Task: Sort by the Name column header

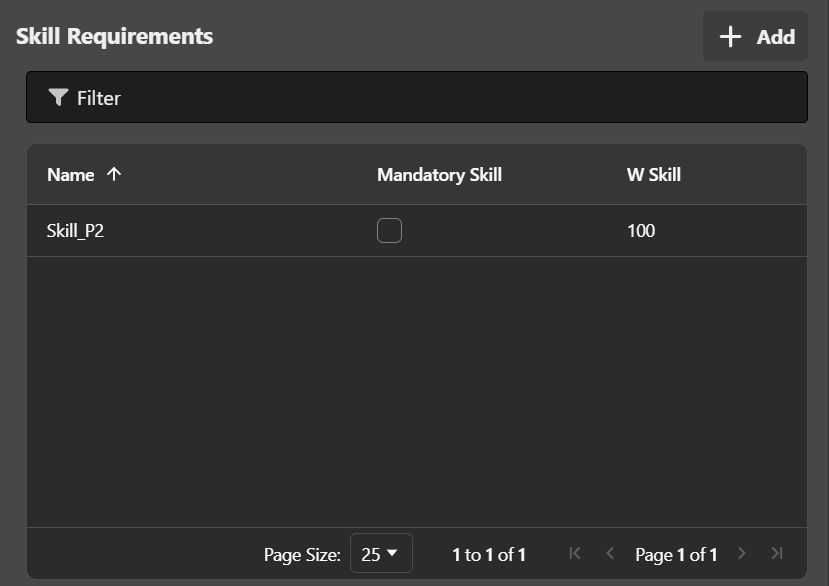Action: (x=71, y=175)
